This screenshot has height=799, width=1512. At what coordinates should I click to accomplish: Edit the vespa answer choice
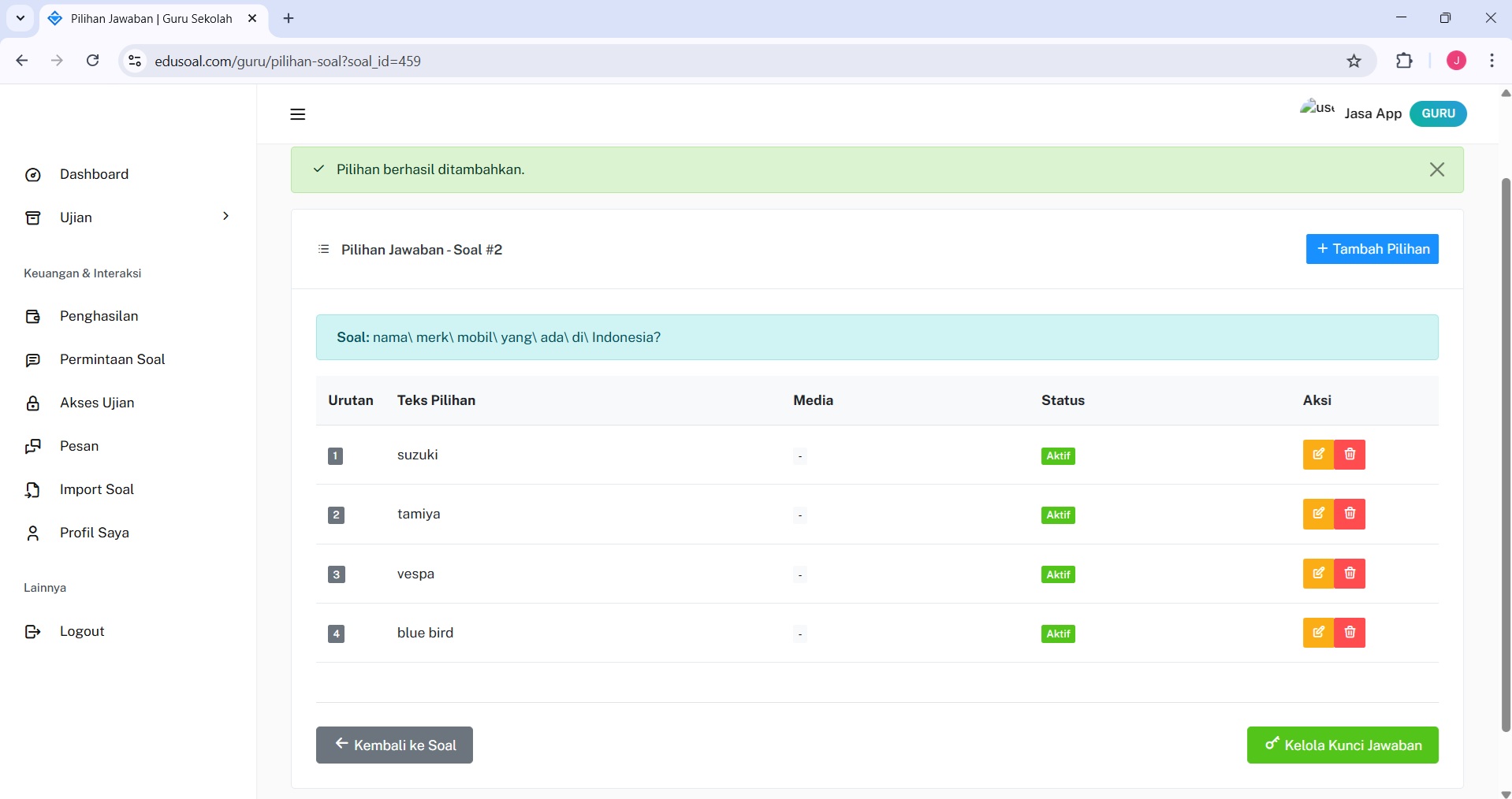coord(1318,574)
